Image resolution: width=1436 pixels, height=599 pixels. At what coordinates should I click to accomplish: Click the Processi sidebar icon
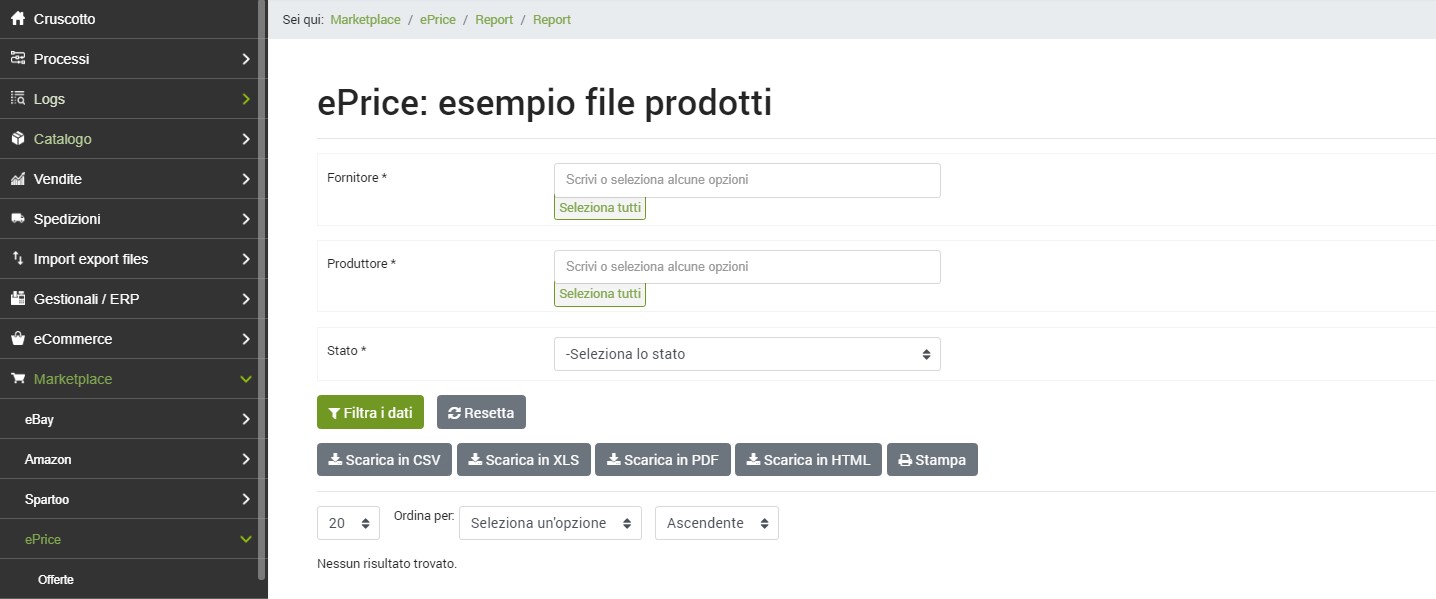point(17,59)
